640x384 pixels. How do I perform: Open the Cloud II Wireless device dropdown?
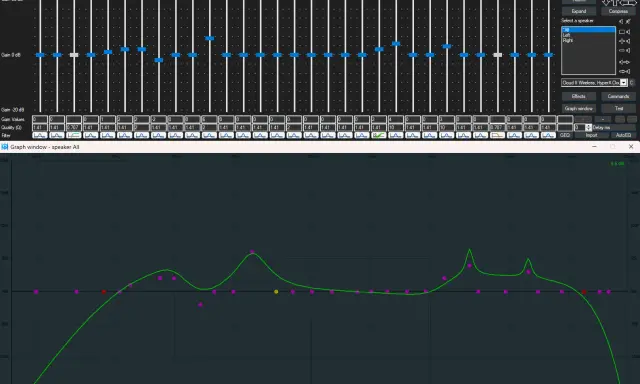pyautogui.click(x=594, y=82)
